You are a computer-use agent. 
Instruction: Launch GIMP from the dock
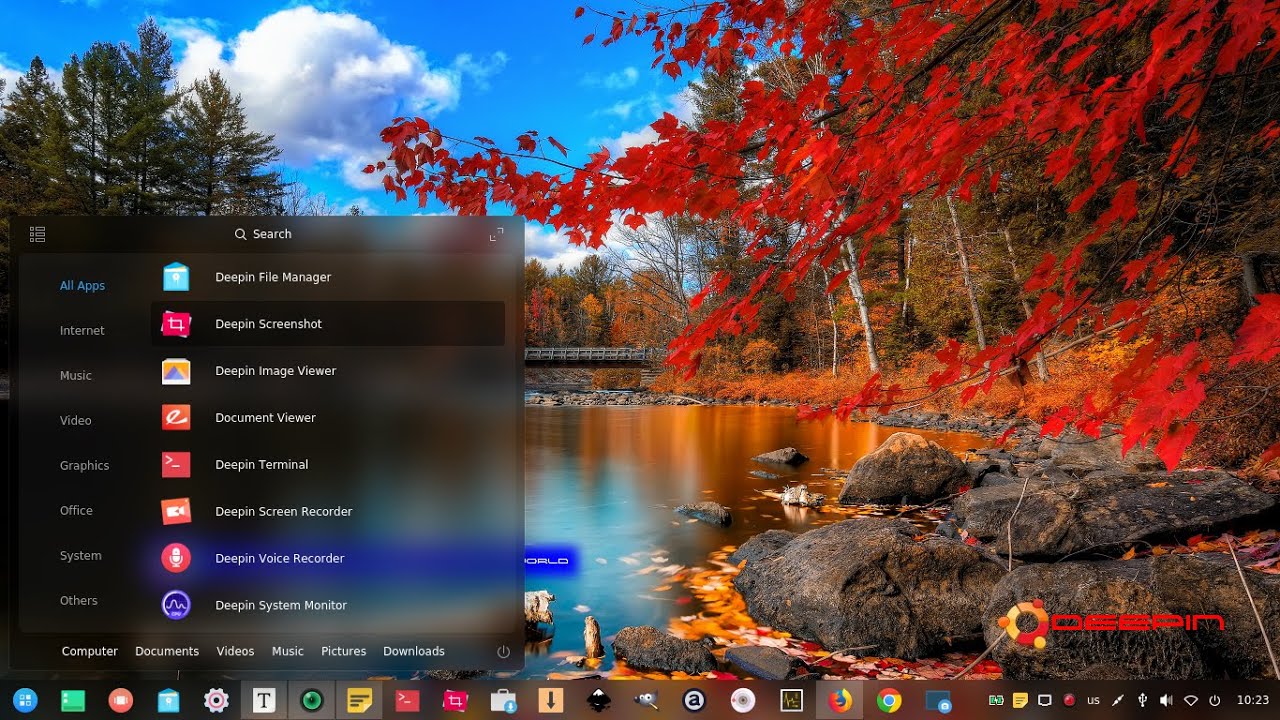(647, 701)
